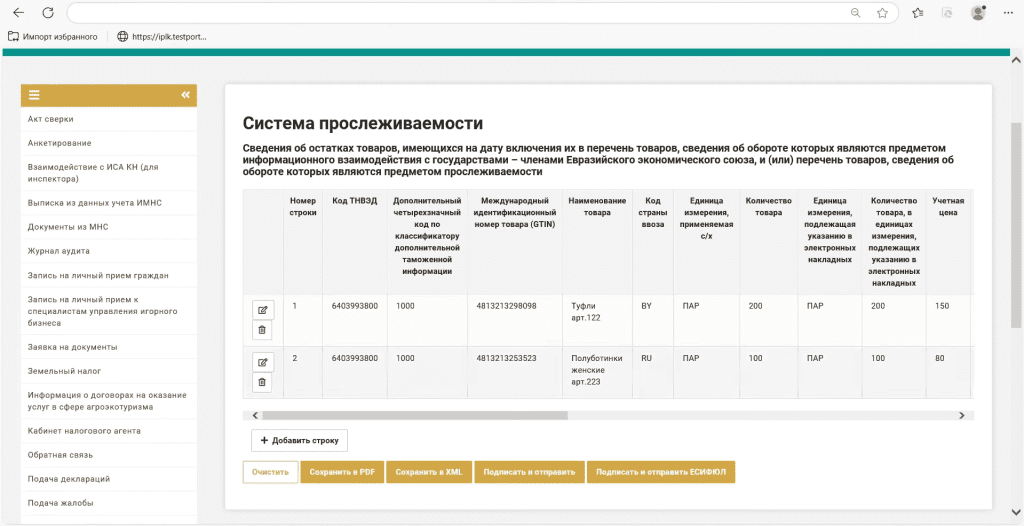Collapse sidebar with double chevron icon
The height and width of the screenshot is (526, 1024).
pyautogui.click(x=185, y=95)
